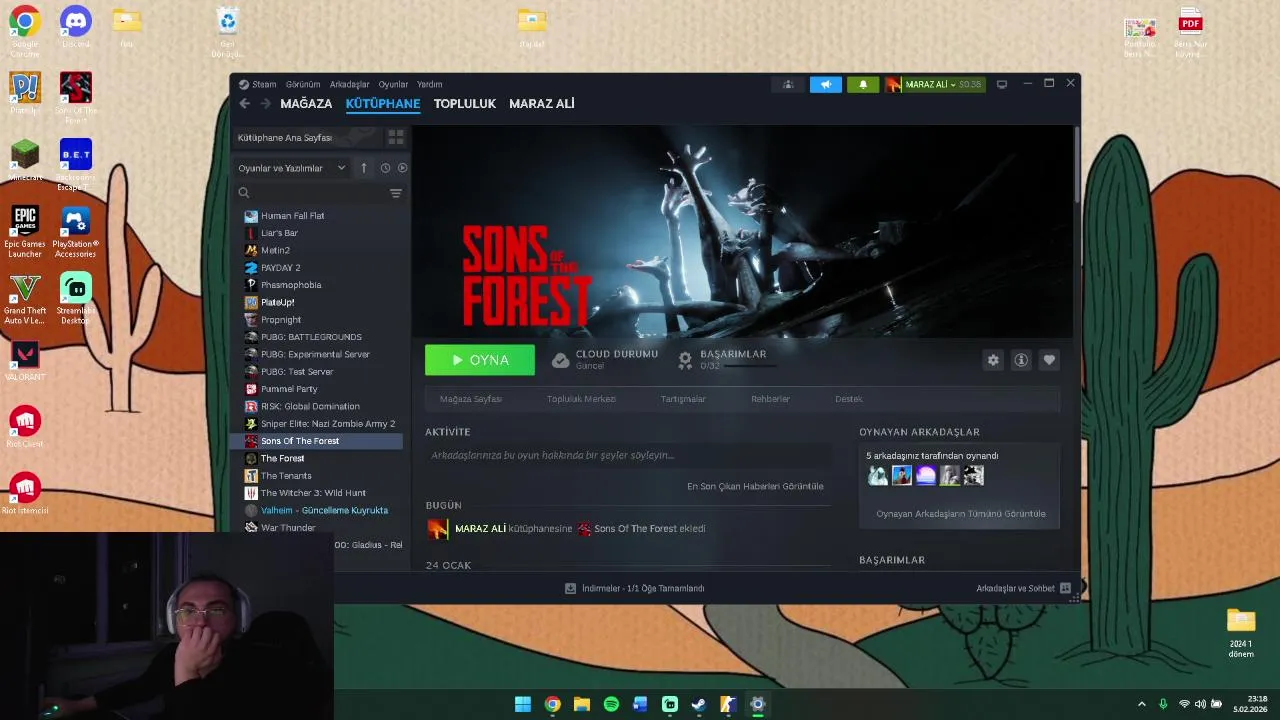Open Steam icon on the taskbar
This screenshot has height=720, width=1280.
pyautogui.click(x=699, y=704)
